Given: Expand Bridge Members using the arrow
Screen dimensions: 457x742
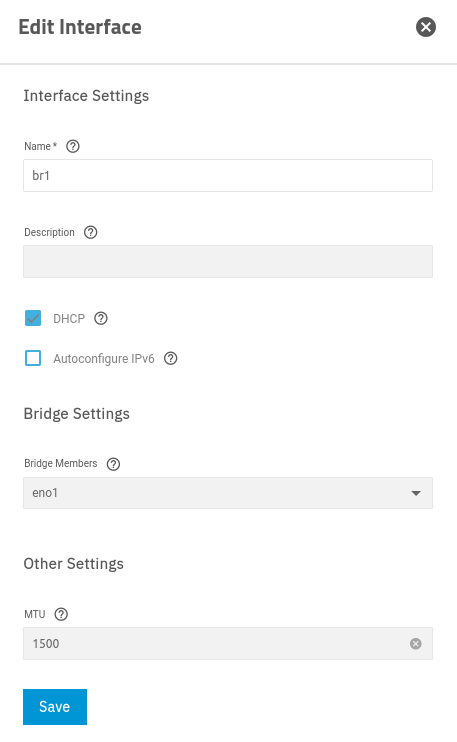Looking at the screenshot, I should pyautogui.click(x=416, y=493).
